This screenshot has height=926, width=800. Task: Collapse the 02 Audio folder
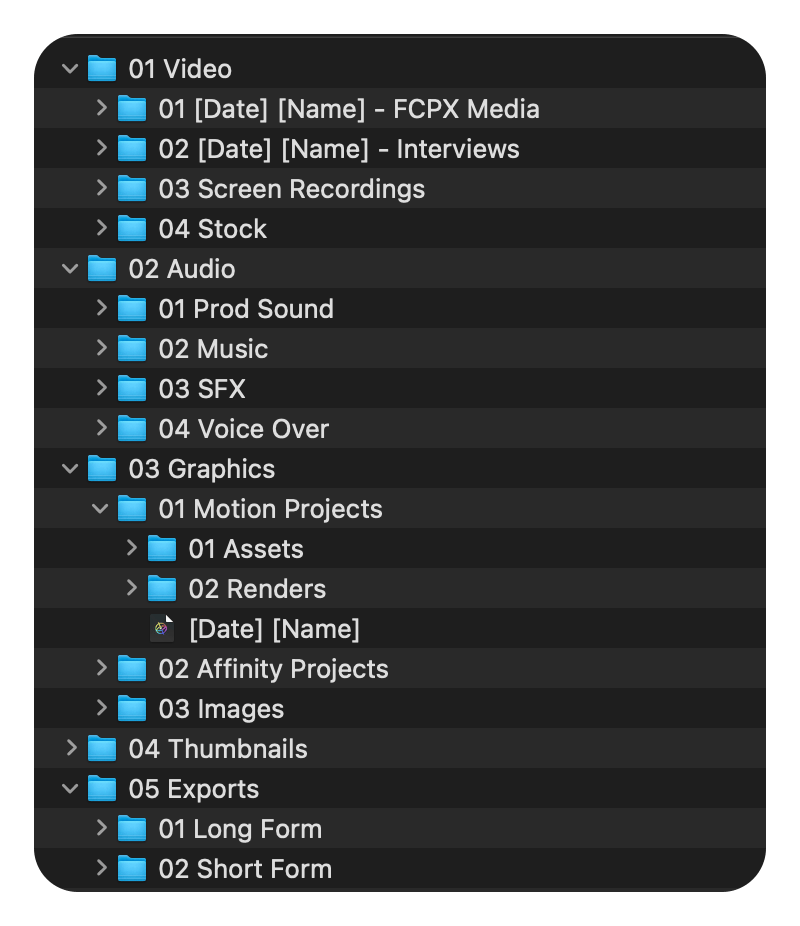click(x=70, y=269)
